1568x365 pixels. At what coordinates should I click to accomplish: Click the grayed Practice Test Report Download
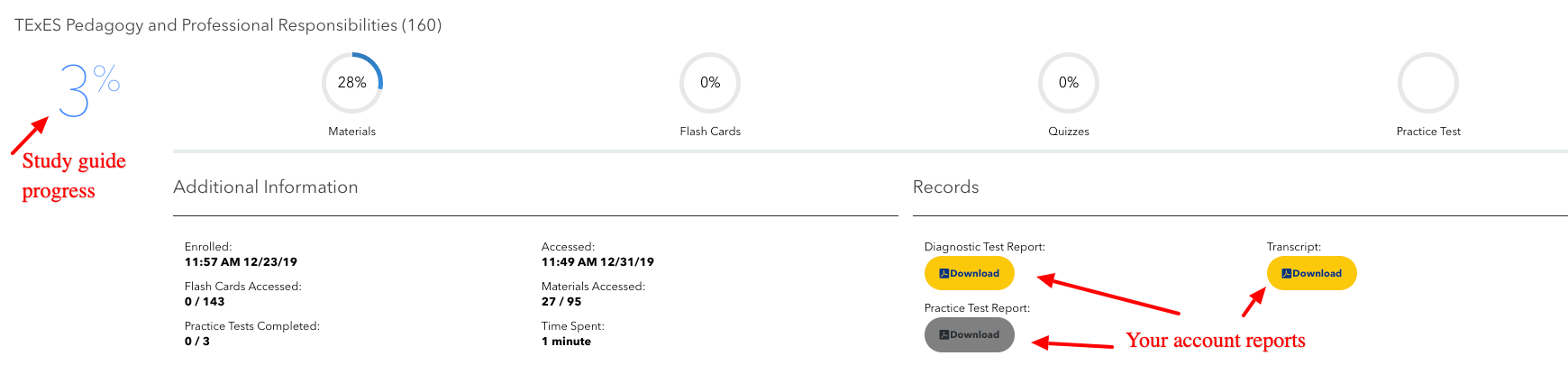pos(969,335)
